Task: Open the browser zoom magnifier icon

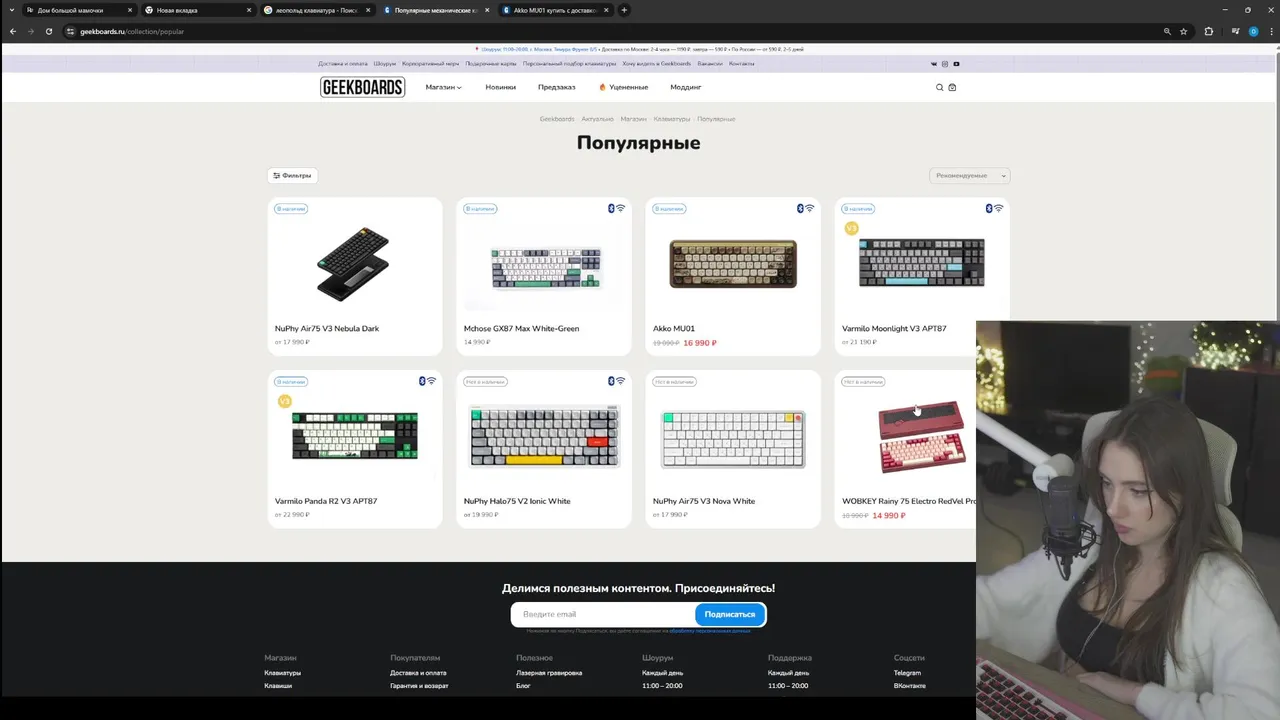Action: pyautogui.click(x=1167, y=31)
